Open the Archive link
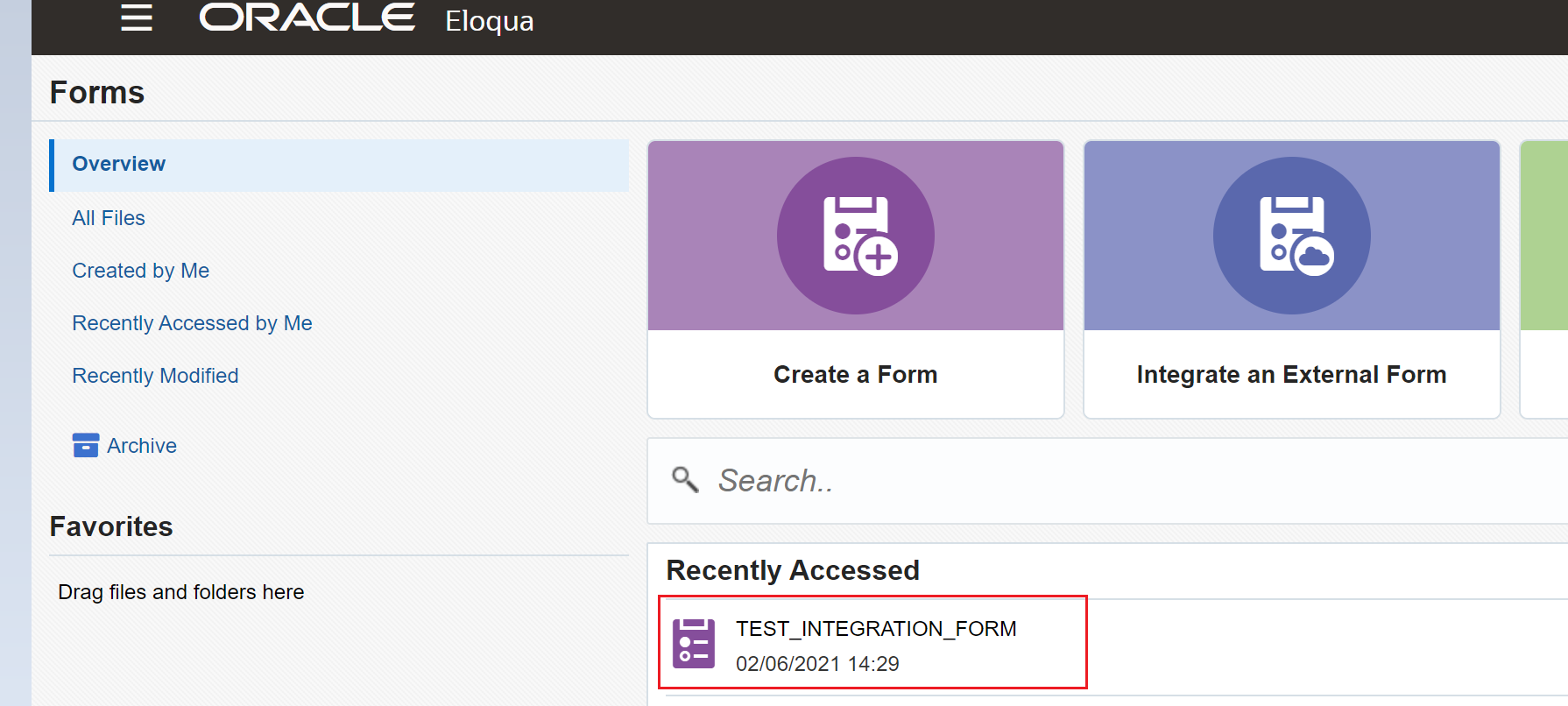 [x=142, y=446]
